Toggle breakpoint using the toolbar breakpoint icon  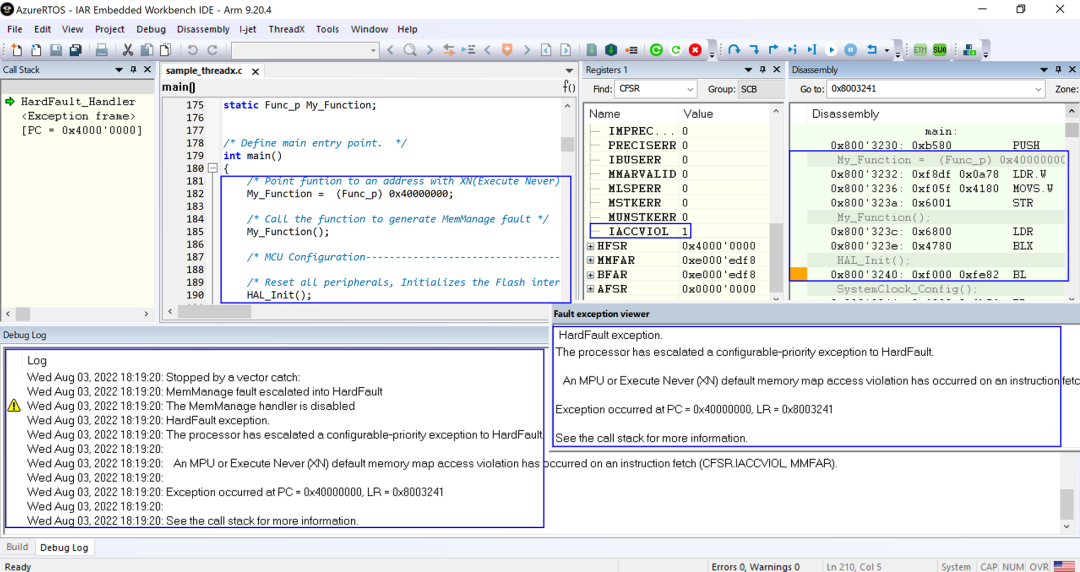[x=631, y=50]
